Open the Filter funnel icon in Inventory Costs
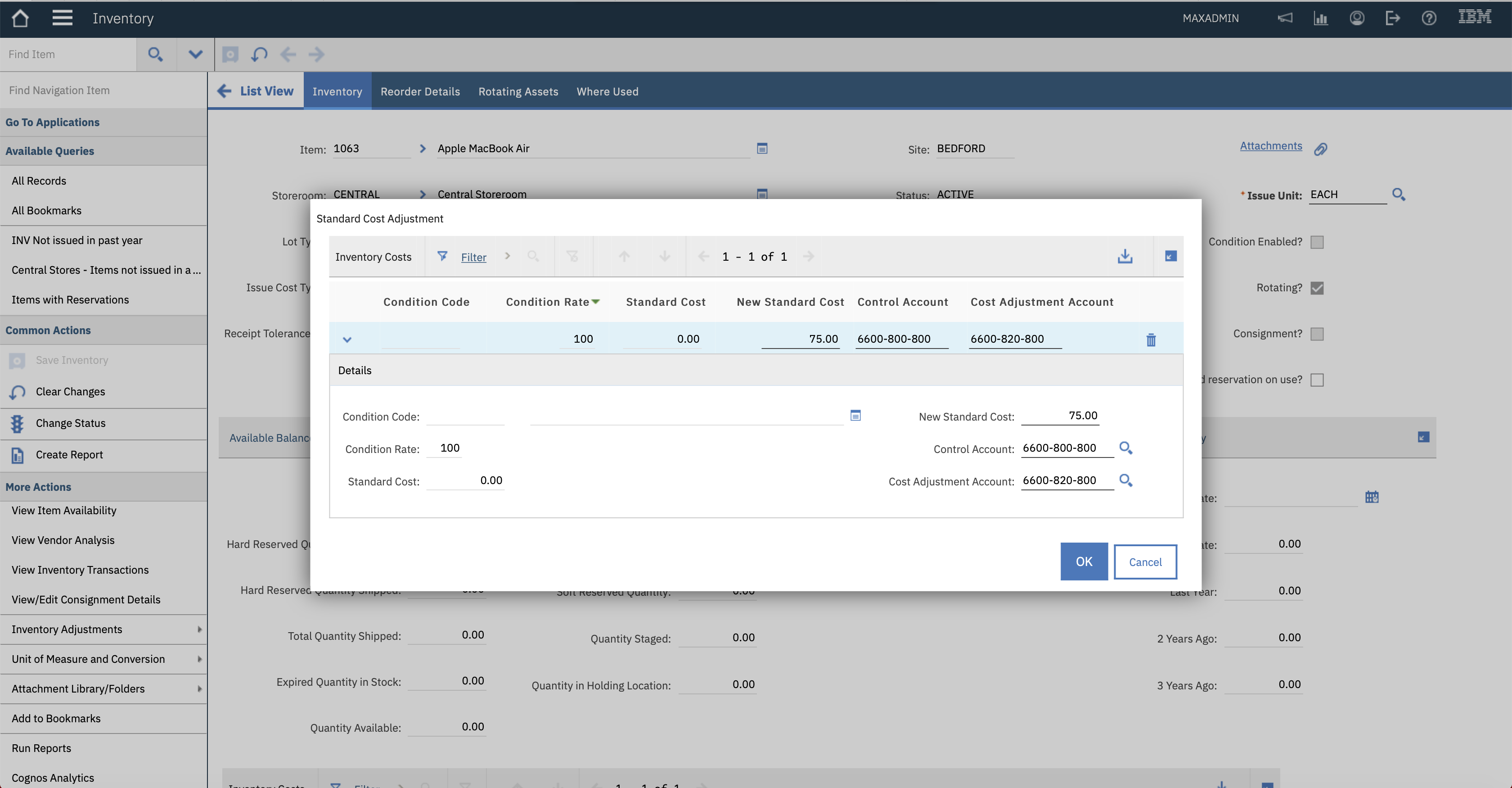The image size is (1512, 788). click(442, 257)
